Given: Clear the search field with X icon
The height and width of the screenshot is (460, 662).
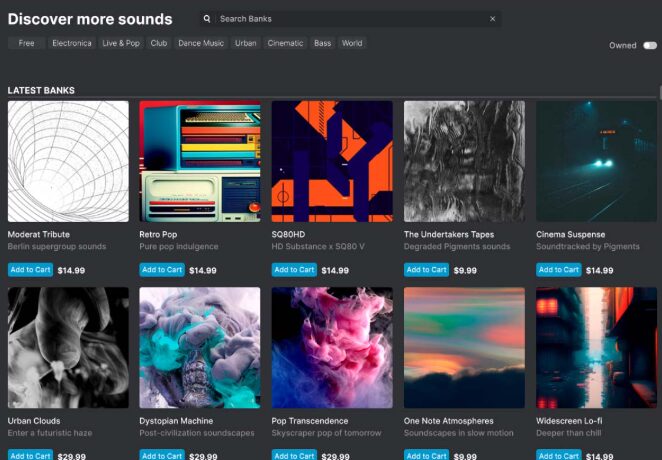Looking at the screenshot, I should [x=492, y=19].
